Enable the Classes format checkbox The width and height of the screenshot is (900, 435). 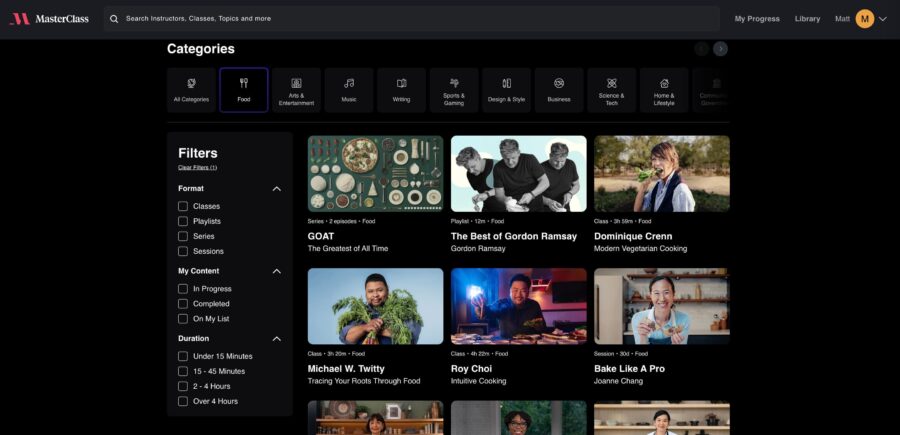point(183,206)
